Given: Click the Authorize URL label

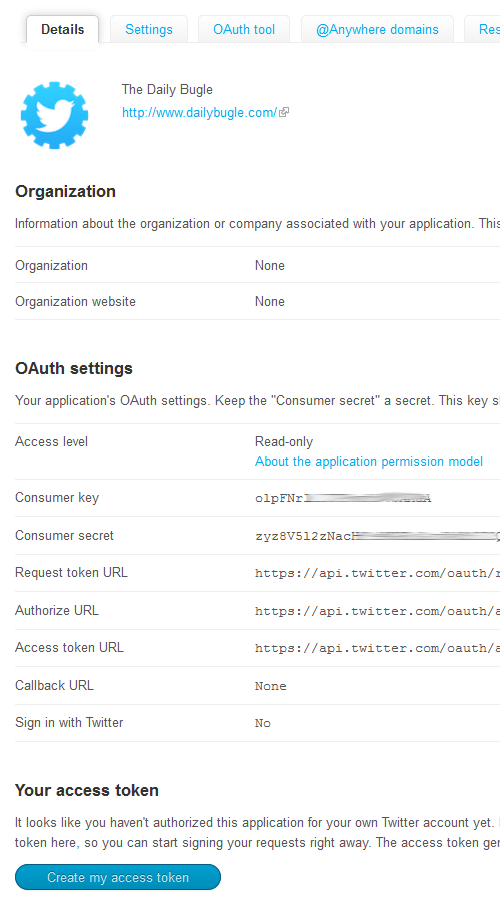Looking at the screenshot, I should click(x=57, y=610).
